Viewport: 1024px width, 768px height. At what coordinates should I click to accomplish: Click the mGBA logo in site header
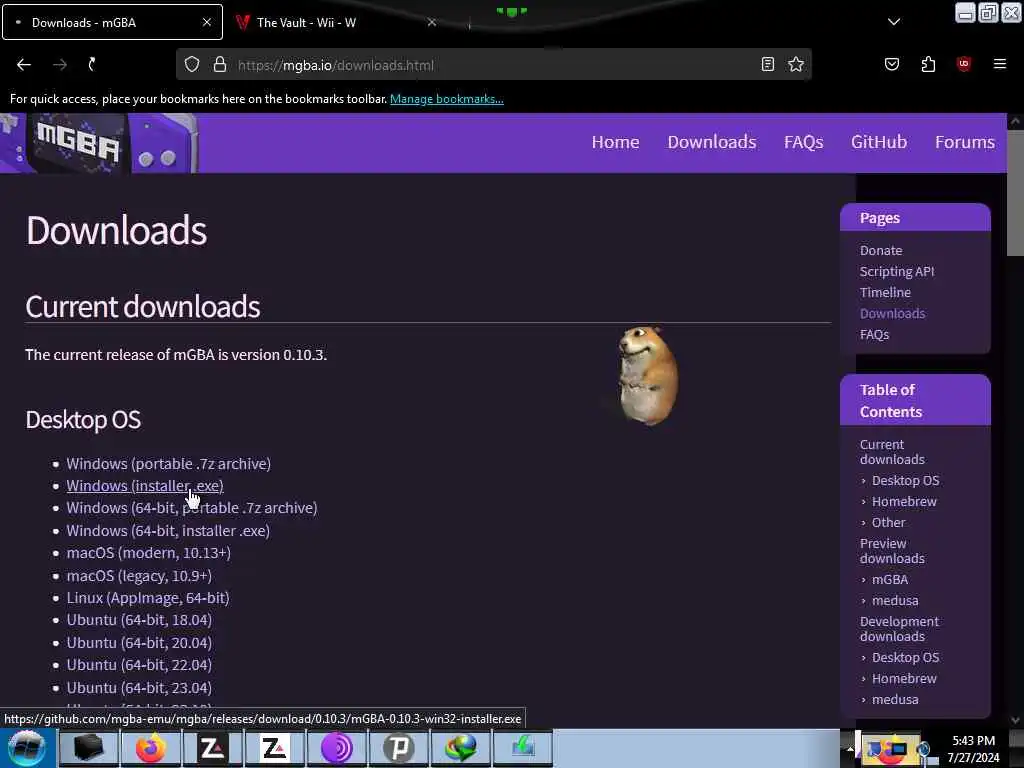click(98, 143)
